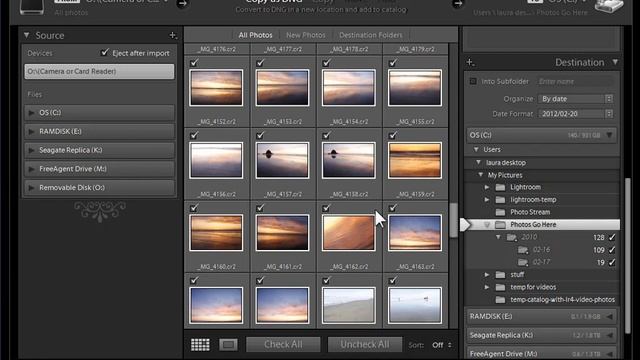Select the O:\(Camera or Card Reader) device

99,71
